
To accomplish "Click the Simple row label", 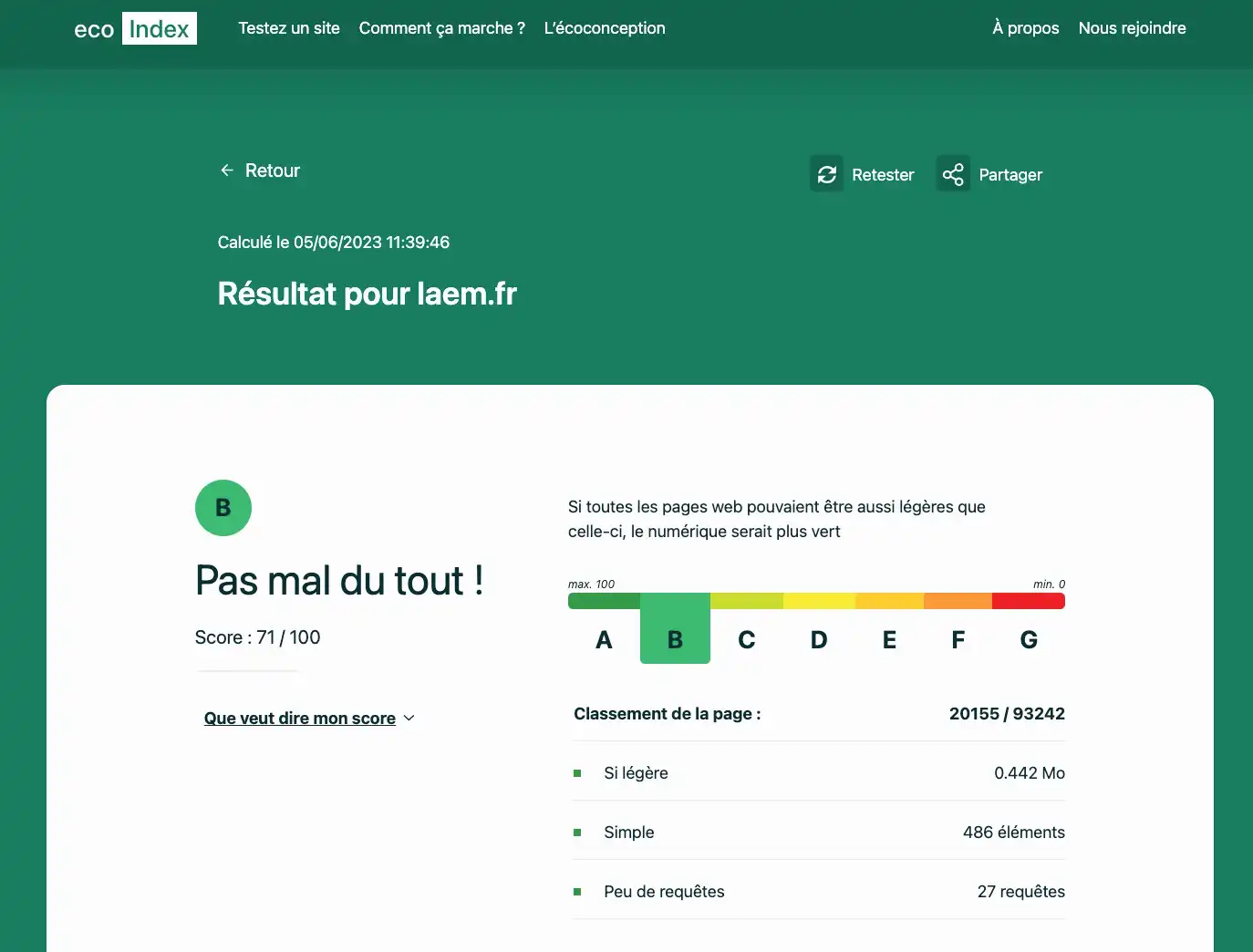I will click(x=629, y=833).
